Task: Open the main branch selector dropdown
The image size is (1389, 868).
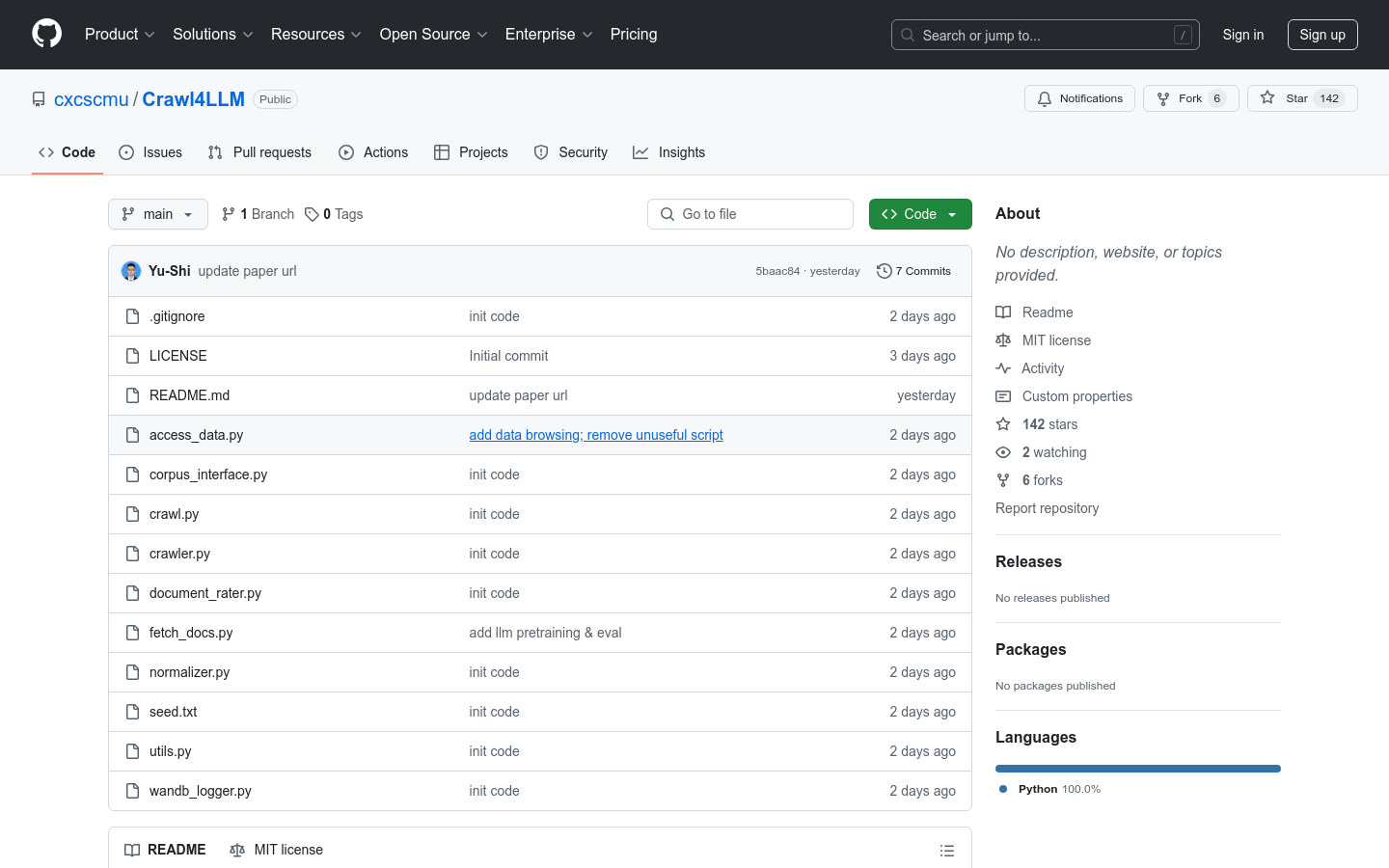Action: pyautogui.click(x=158, y=214)
